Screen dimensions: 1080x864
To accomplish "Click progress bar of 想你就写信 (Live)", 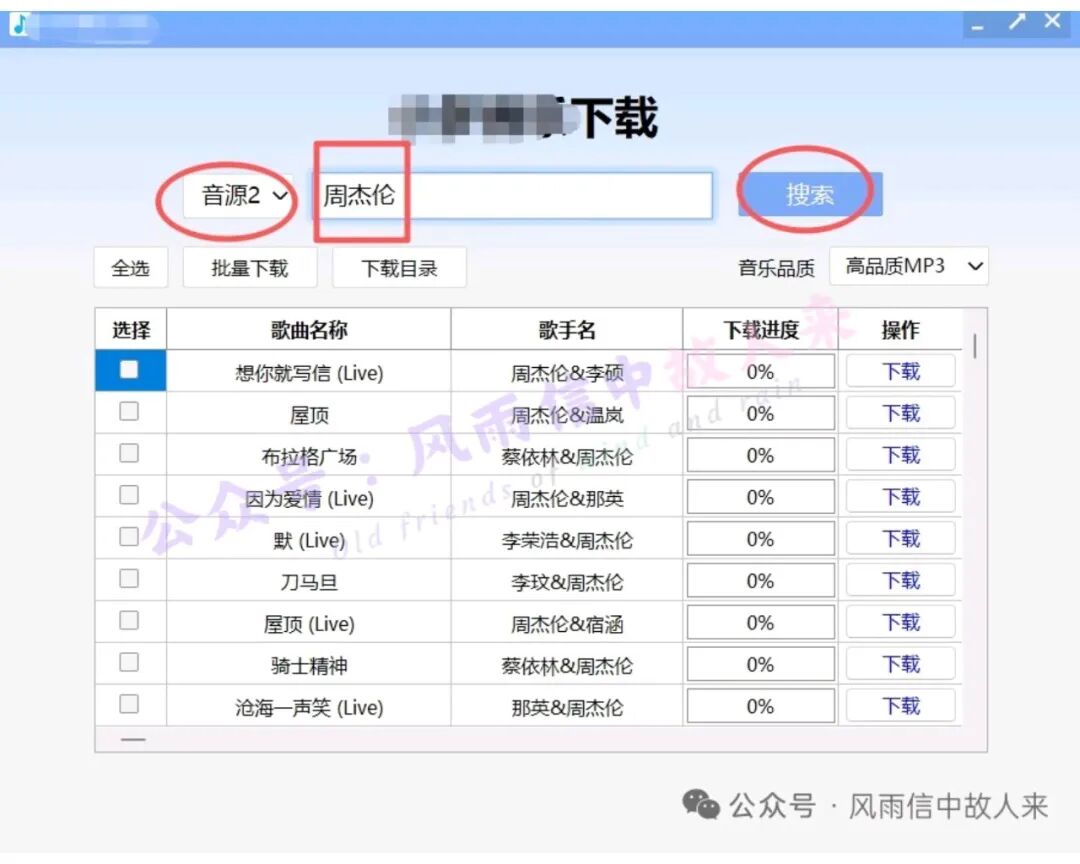I will pyautogui.click(x=761, y=371).
